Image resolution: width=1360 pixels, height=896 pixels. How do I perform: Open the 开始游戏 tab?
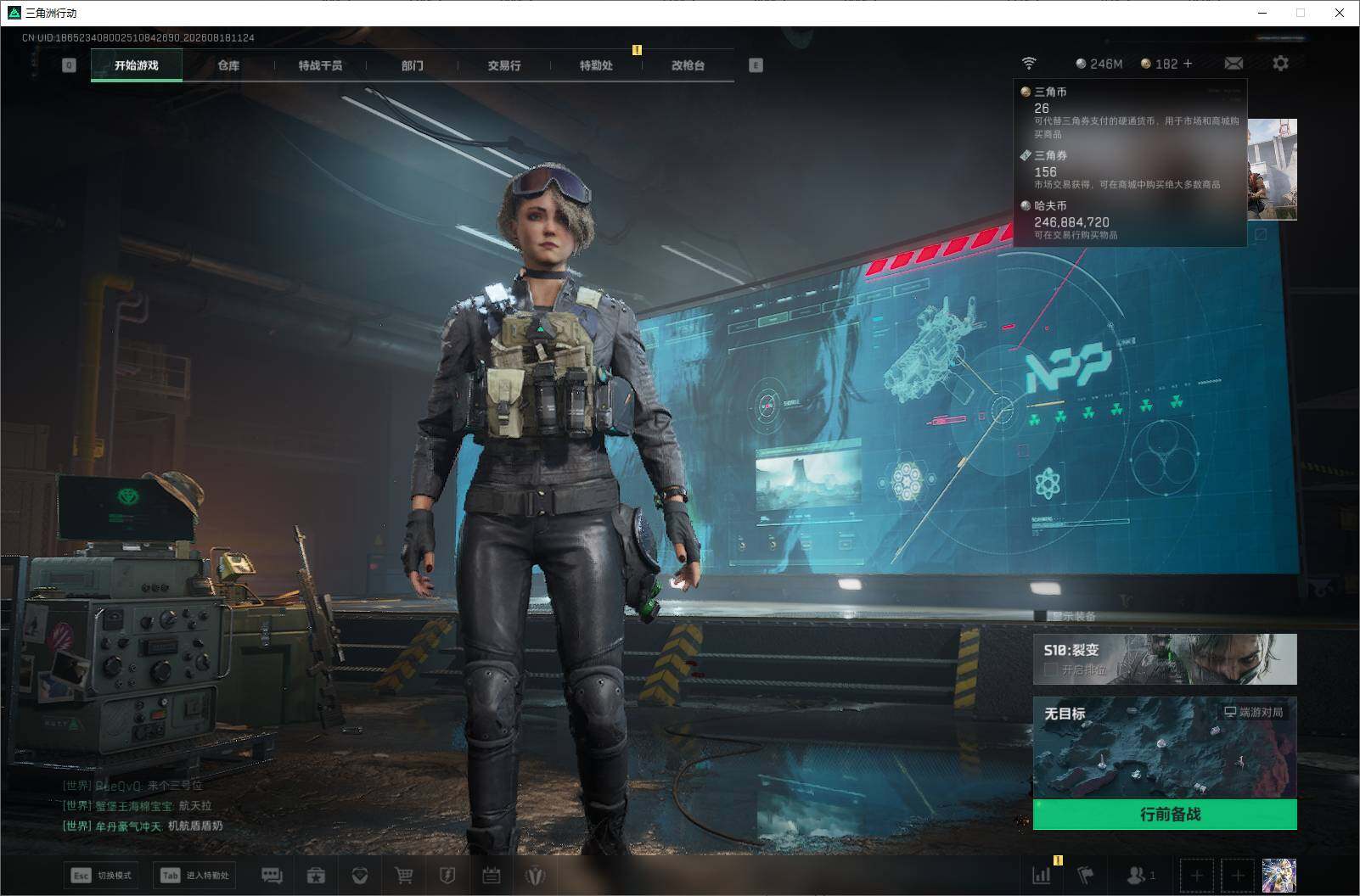(137, 65)
